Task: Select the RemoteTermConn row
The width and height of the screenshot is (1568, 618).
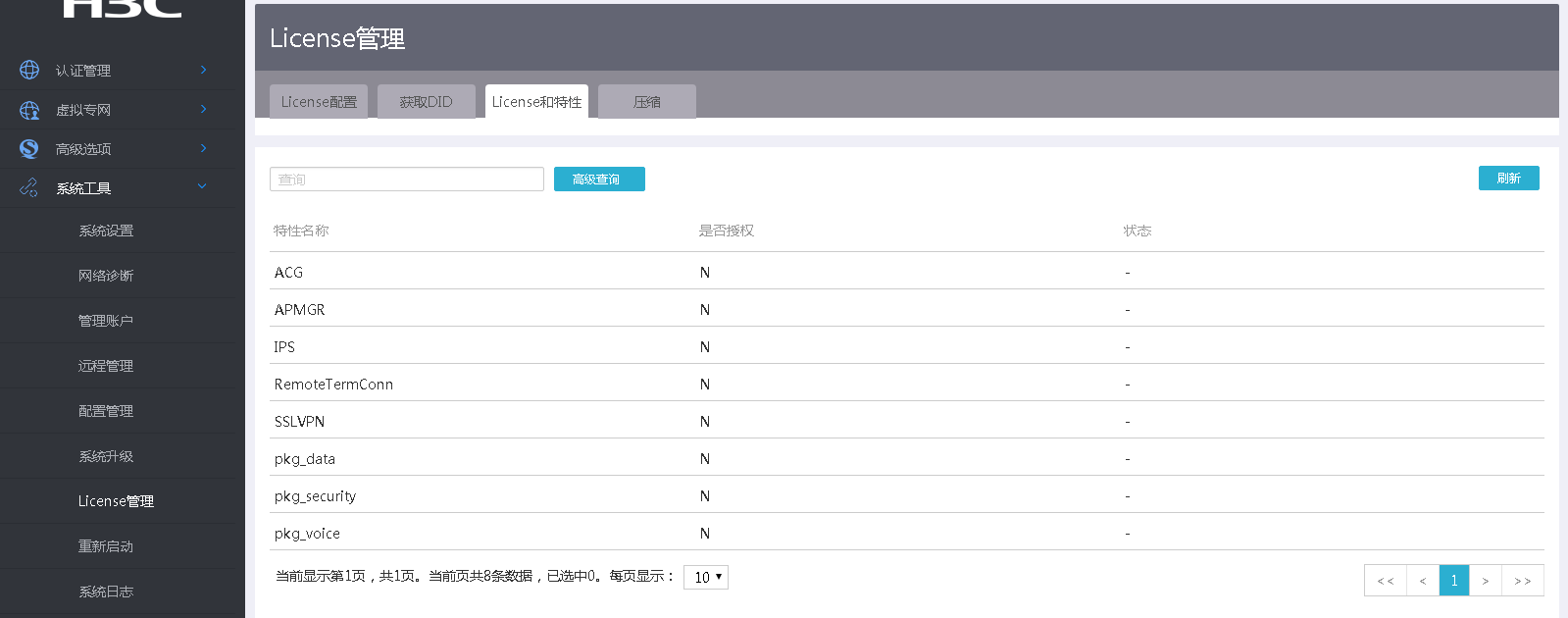Action: (x=907, y=384)
